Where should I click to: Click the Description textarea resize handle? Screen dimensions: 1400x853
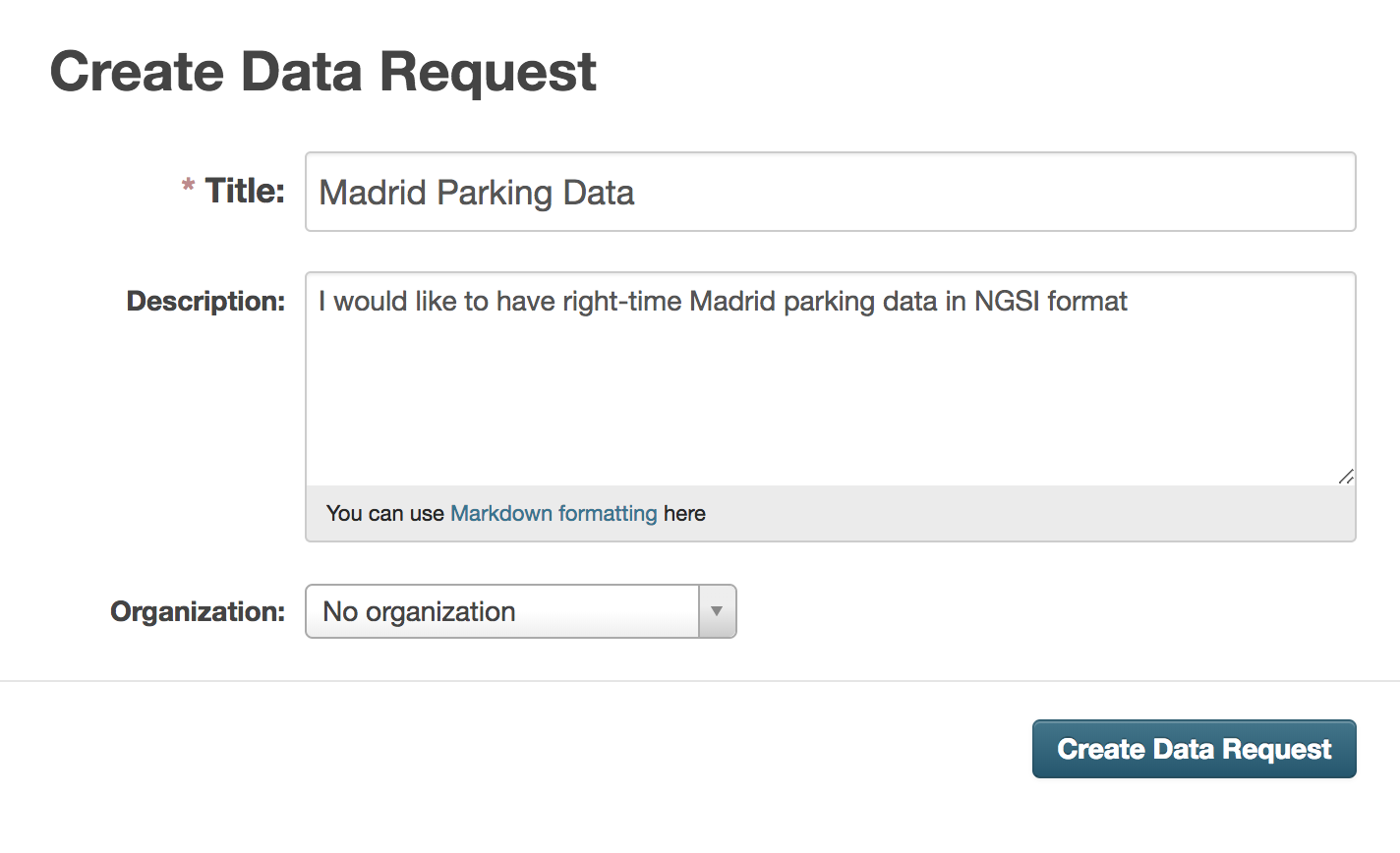point(1346,477)
